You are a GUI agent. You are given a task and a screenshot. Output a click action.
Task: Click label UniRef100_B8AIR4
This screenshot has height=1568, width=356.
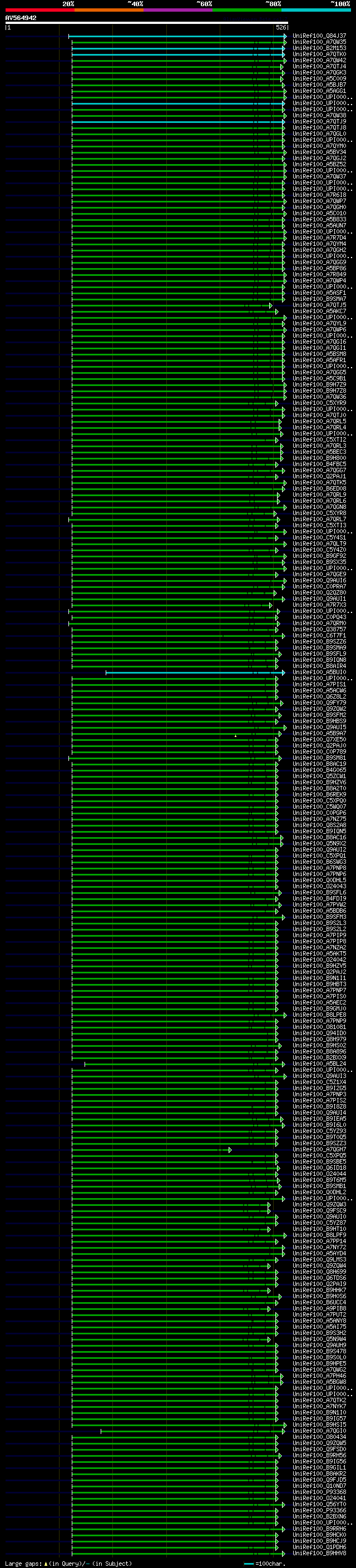(x=319, y=666)
